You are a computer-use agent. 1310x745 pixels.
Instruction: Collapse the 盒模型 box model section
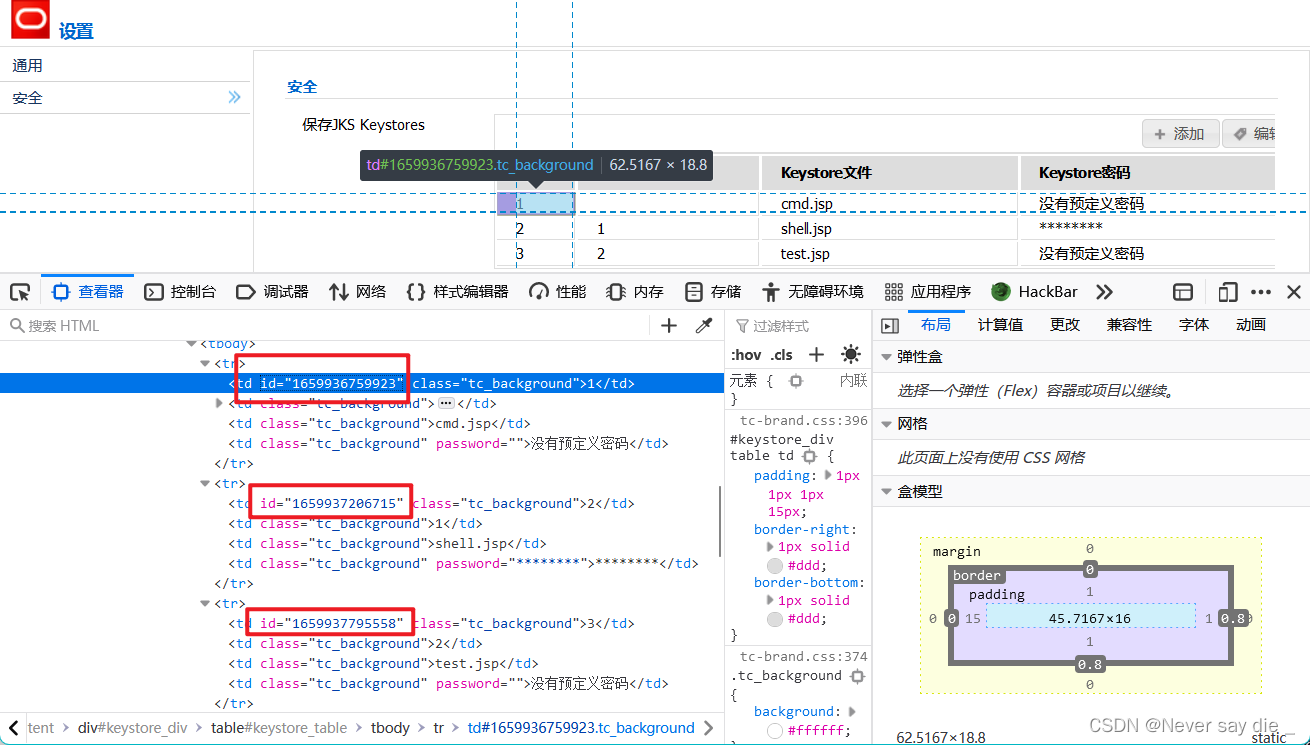(x=886, y=491)
